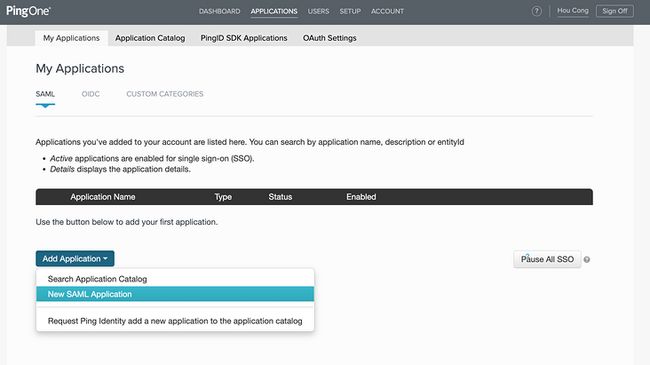Open the Setup menu
650x365 pixels.
coord(350,11)
